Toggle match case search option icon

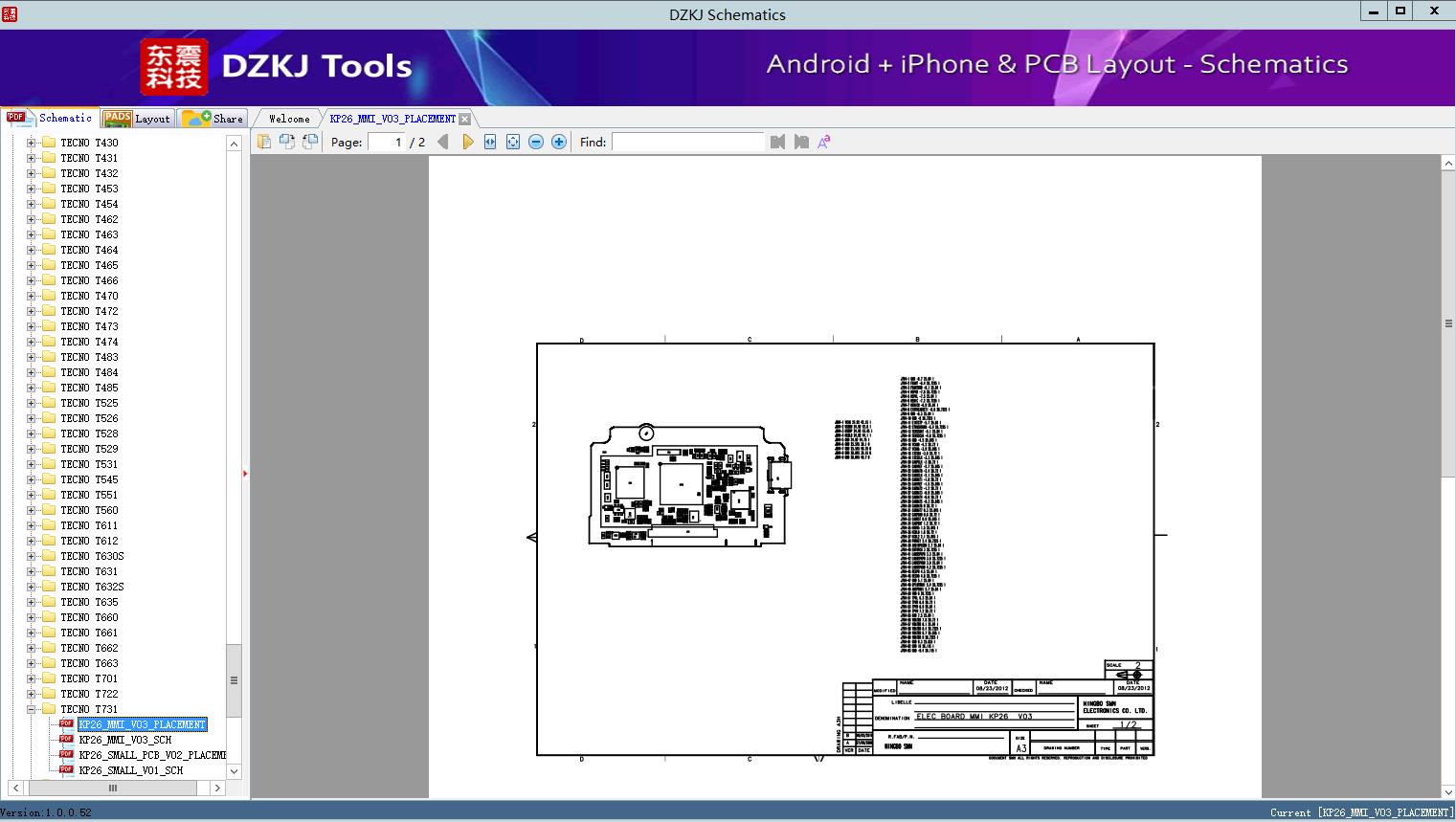tap(824, 142)
